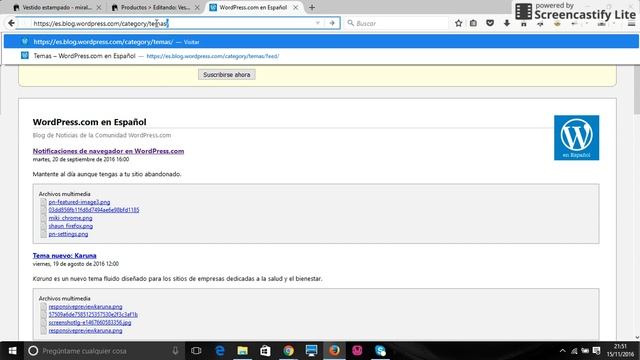The width and height of the screenshot is (640, 360).
Task: Click the Suscribirse ahora button
Action: [x=227, y=75]
